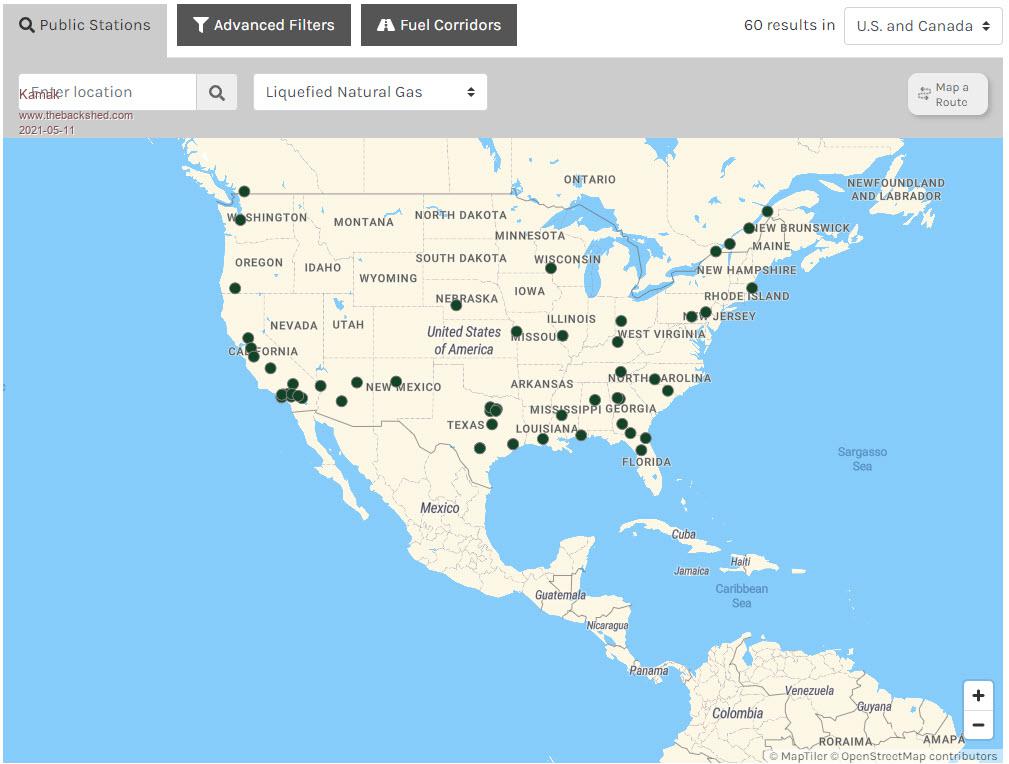Click the northernmost Washington station marker

tap(244, 191)
